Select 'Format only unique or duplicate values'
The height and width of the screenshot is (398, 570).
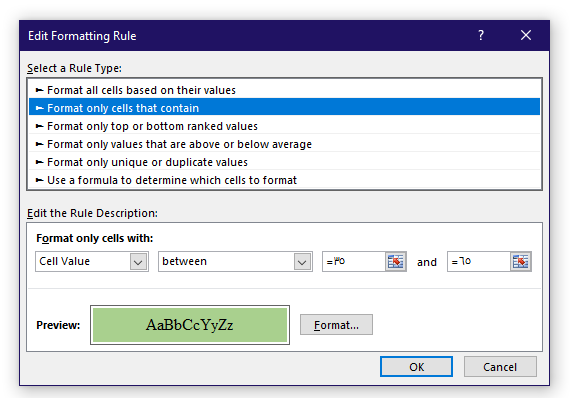click(x=284, y=162)
